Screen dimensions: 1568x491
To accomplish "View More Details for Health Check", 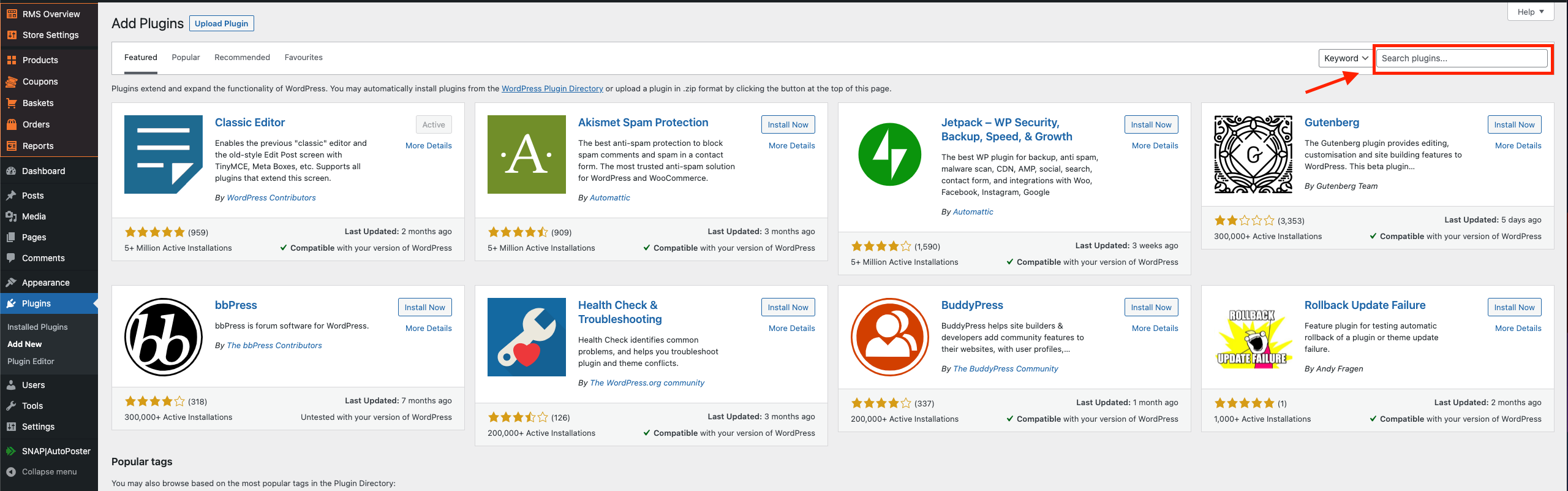I will pyautogui.click(x=792, y=329).
